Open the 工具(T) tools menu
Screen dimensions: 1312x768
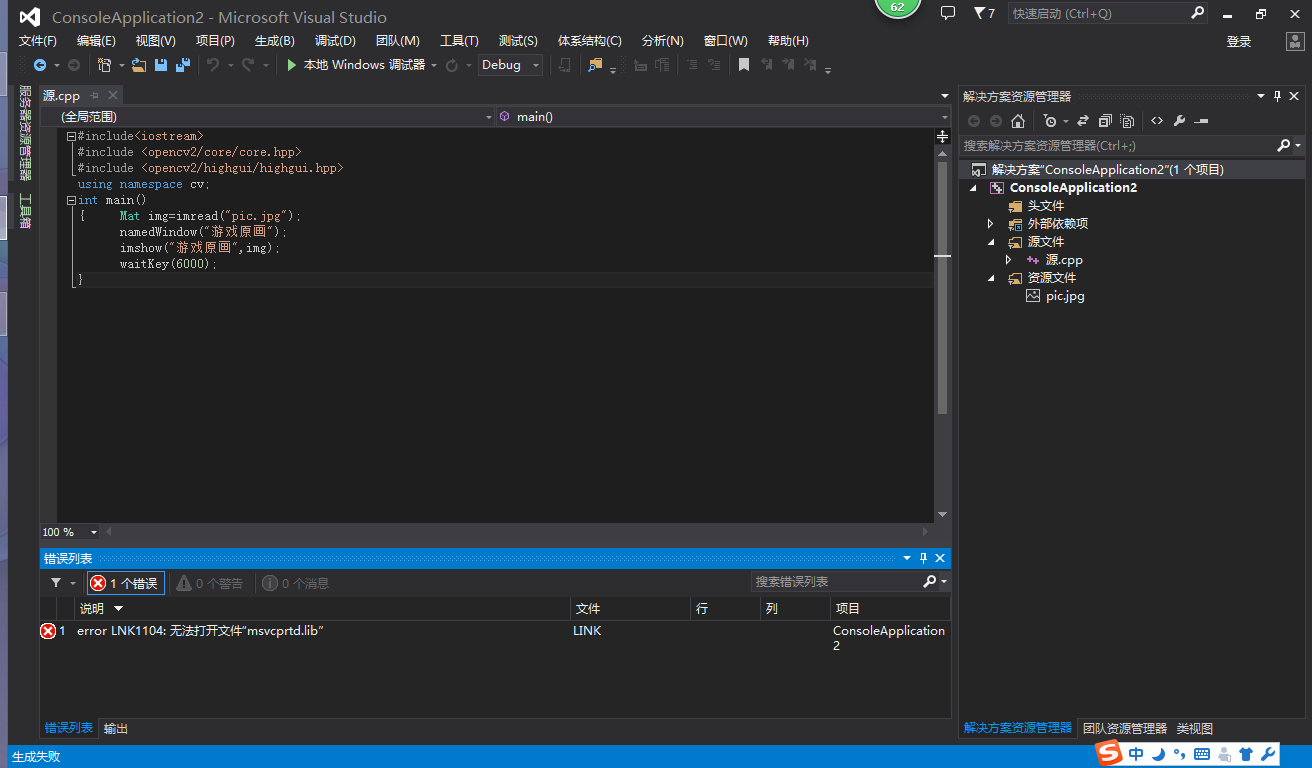click(459, 41)
